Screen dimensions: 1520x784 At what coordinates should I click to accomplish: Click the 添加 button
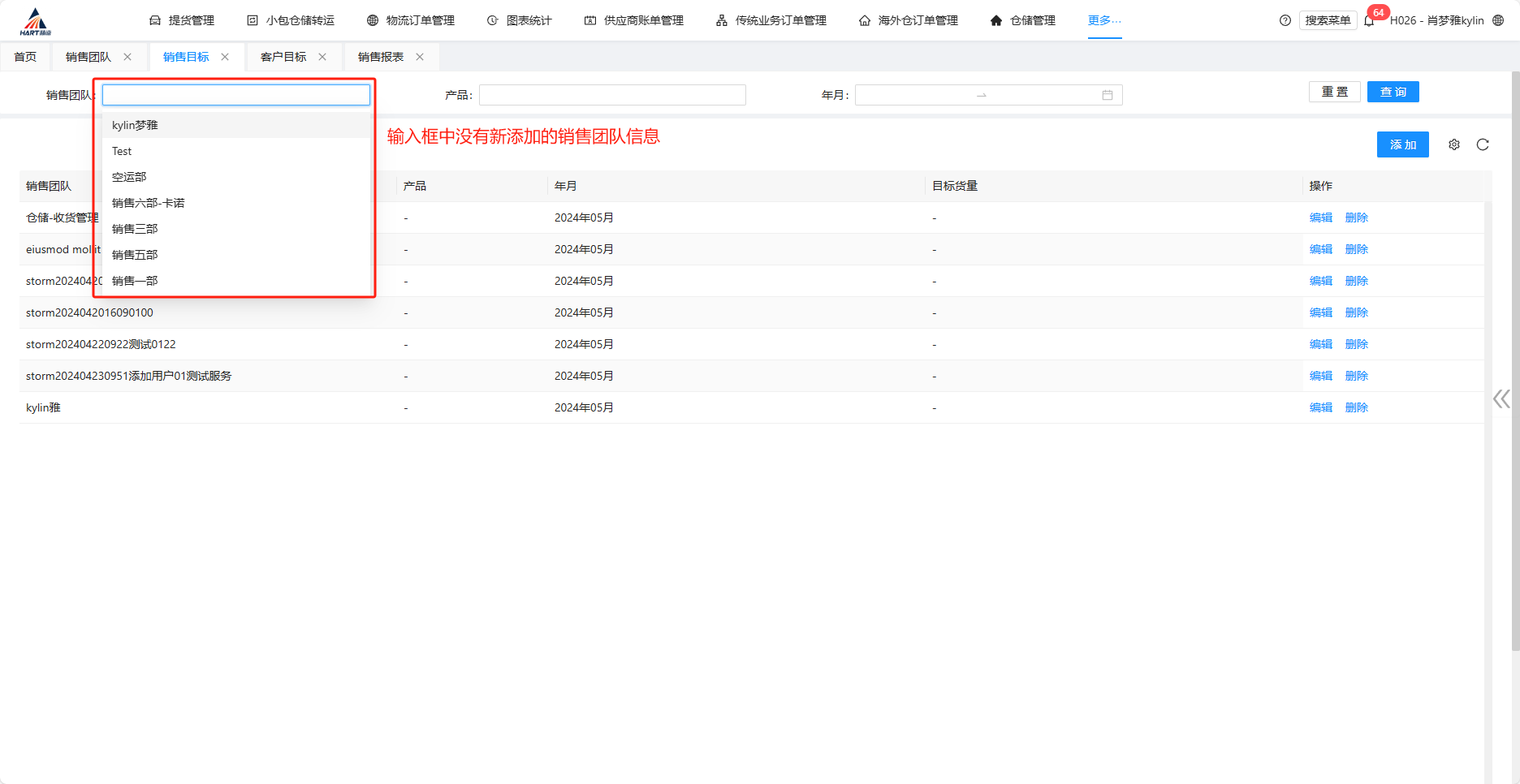(x=1402, y=144)
